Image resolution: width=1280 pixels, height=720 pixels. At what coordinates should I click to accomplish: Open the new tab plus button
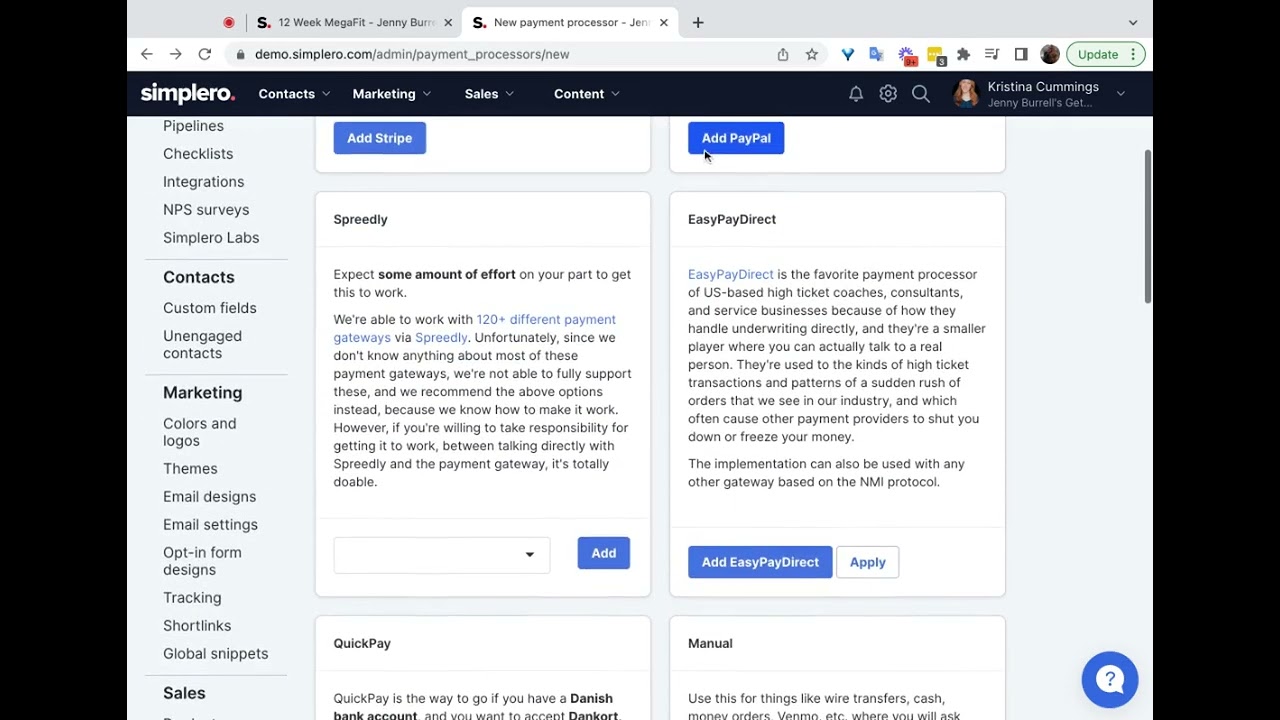tap(698, 22)
